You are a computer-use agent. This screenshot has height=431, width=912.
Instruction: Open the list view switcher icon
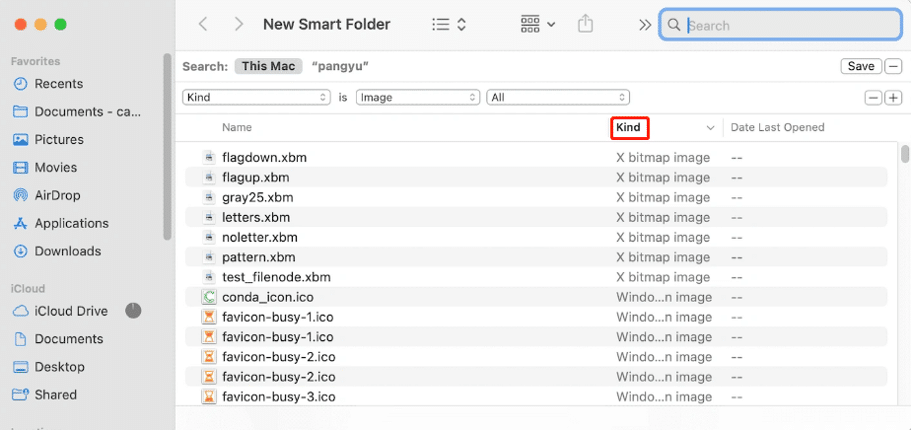pos(449,24)
